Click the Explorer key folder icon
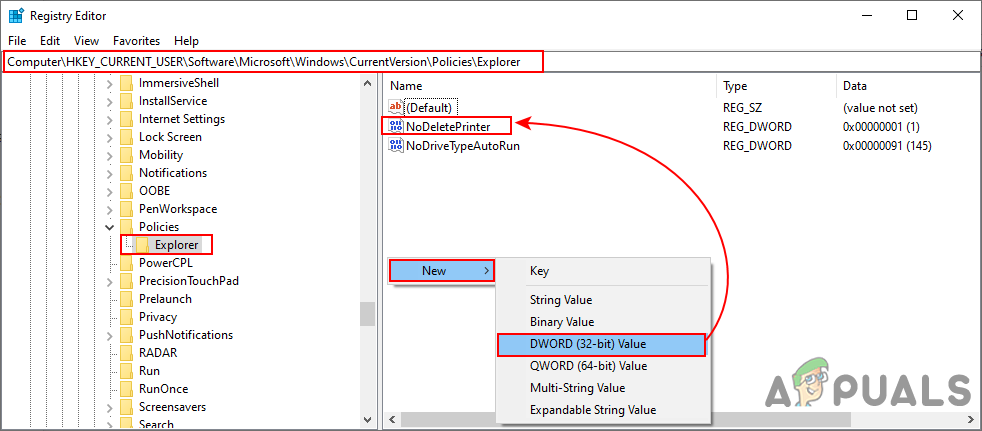The height and width of the screenshot is (431, 982). pyautogui.click(x=143, y=245)
